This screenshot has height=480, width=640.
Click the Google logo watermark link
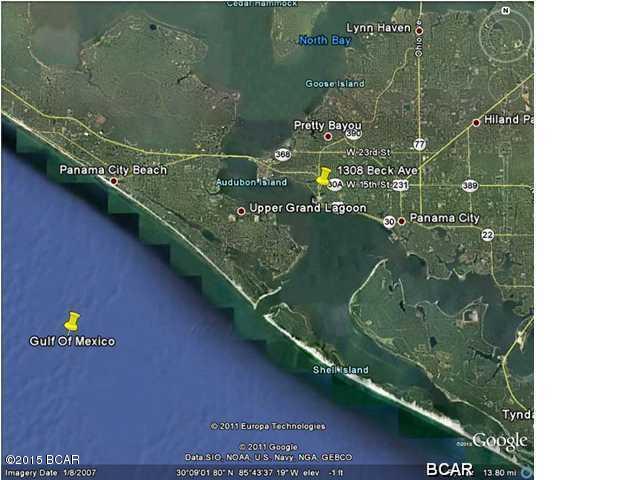500,441
